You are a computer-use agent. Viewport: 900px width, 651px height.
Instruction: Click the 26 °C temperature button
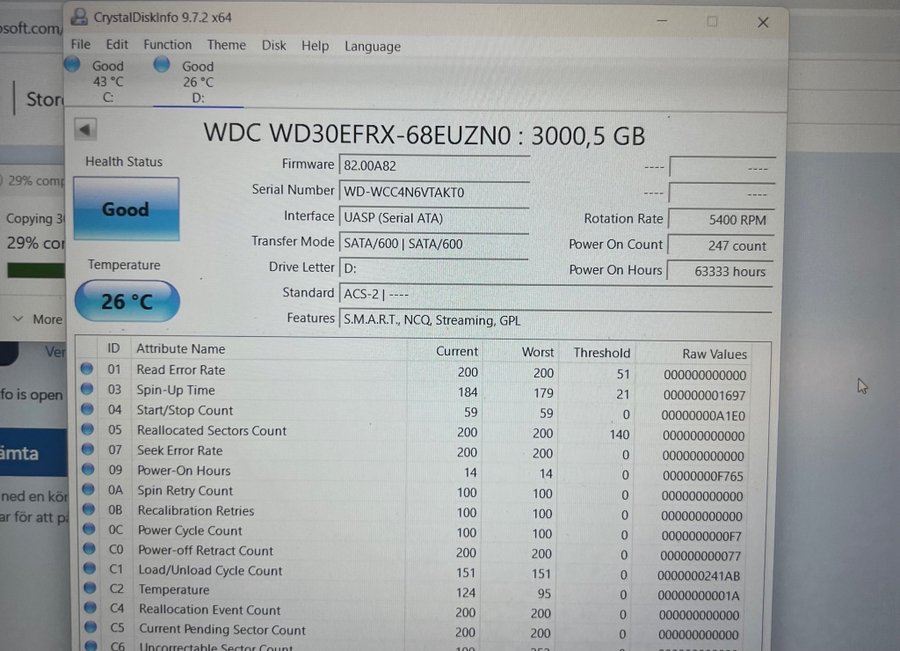(x=127, y=301)
